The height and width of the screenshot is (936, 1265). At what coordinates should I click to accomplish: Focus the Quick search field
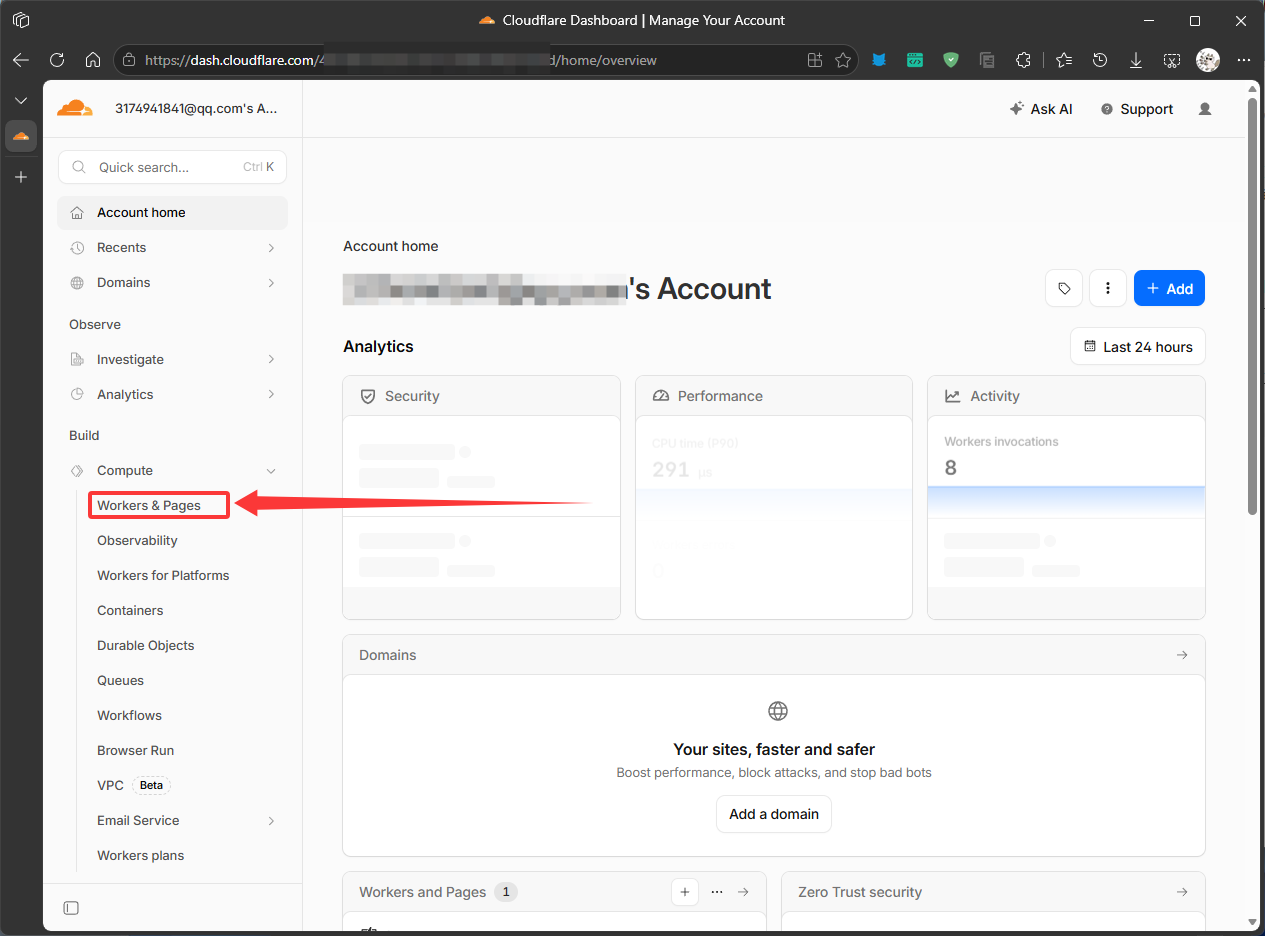[x=172, y=167]
